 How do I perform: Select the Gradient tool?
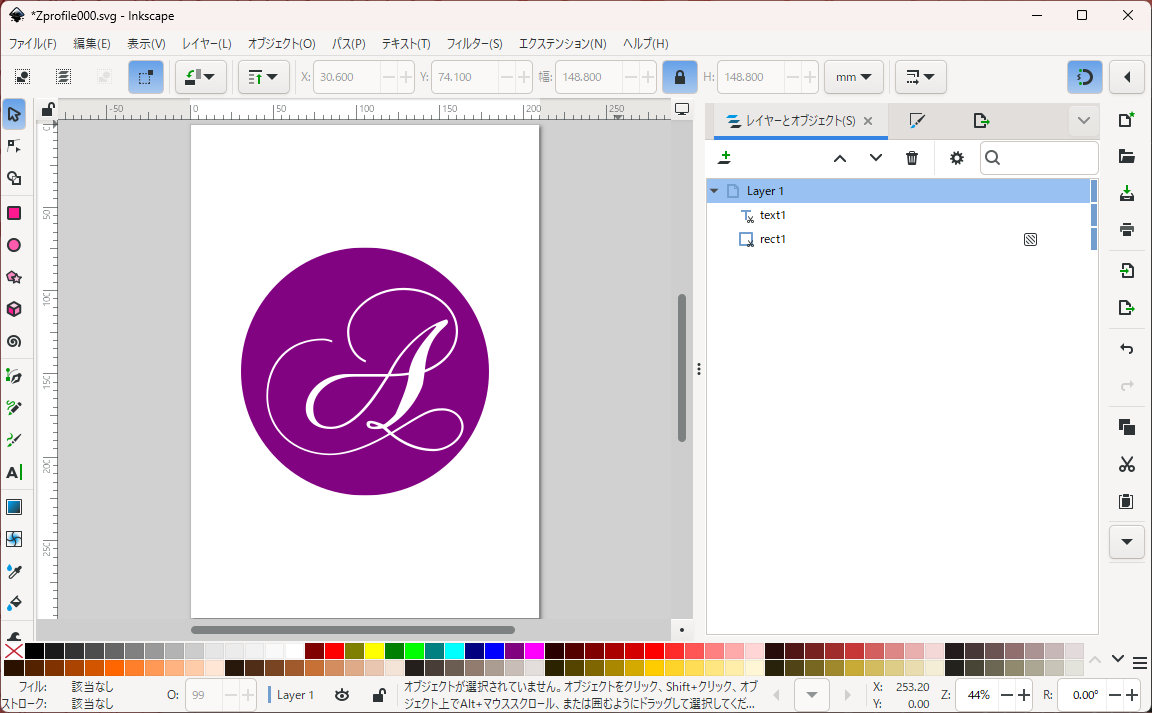click(14, 507)
